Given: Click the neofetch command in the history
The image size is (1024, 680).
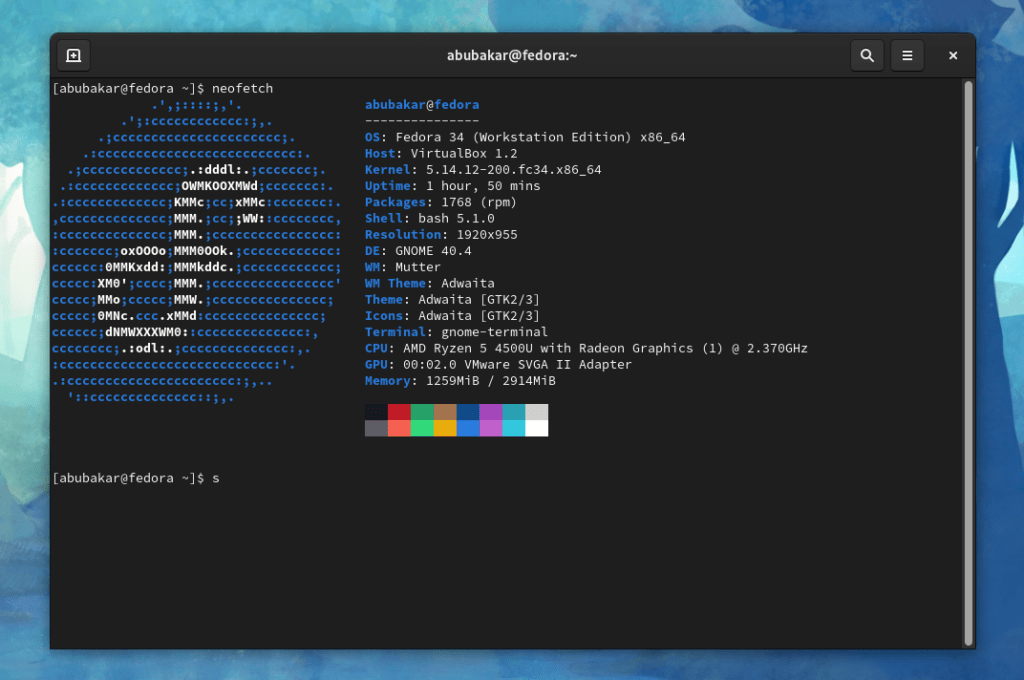Looking at the screenshot, I should pos(240,88).
